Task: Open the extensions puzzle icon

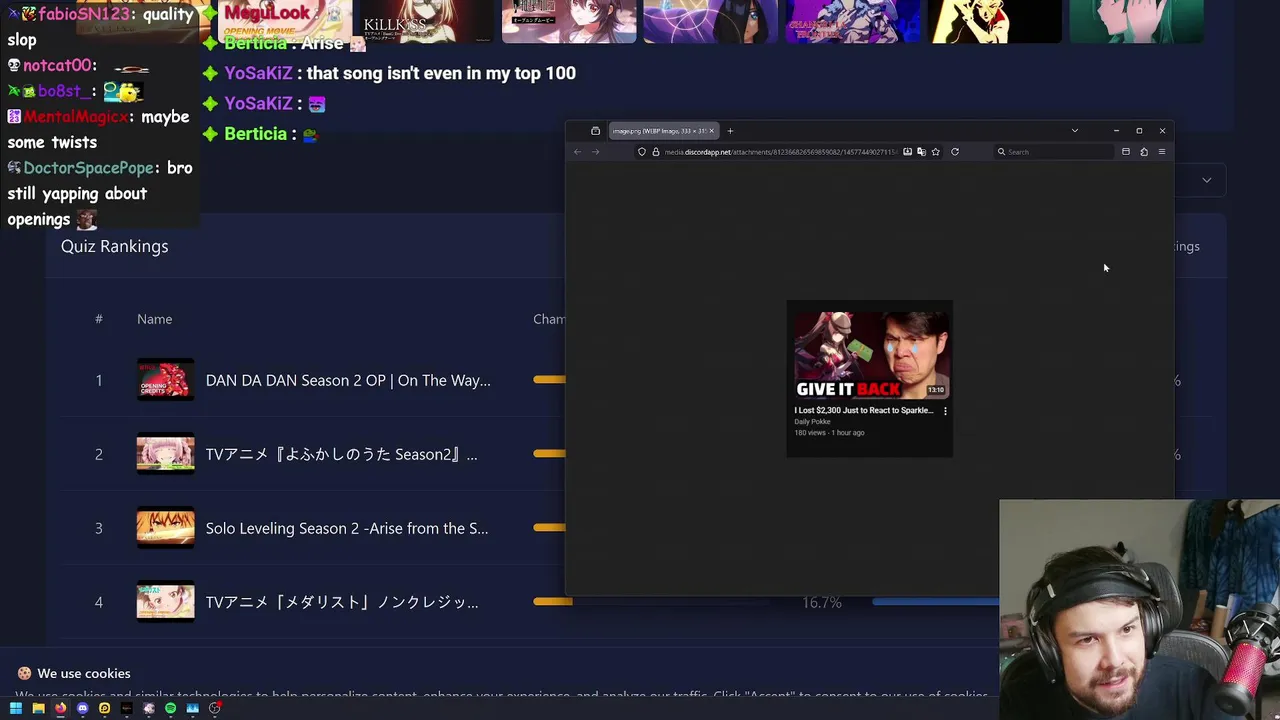Action: [1144, 152]
